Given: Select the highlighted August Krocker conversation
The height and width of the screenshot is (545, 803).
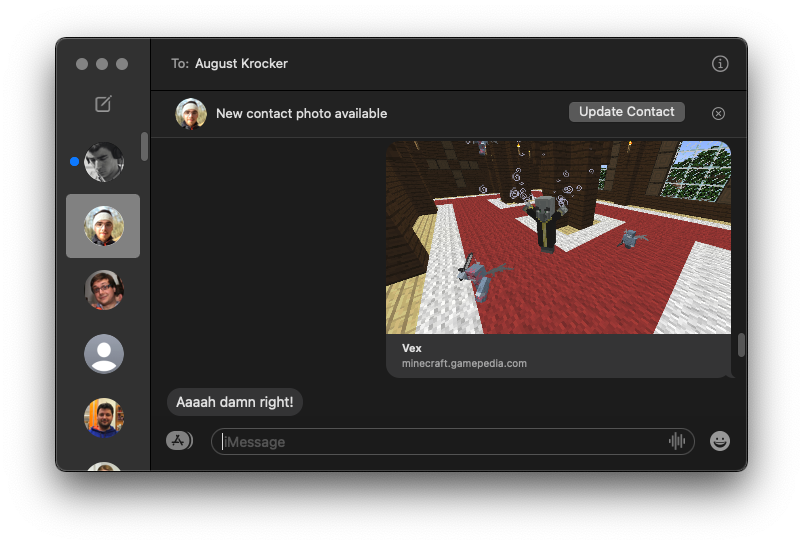Looking at the screenshot, I should pyautogui.click(x=103, y=226).
